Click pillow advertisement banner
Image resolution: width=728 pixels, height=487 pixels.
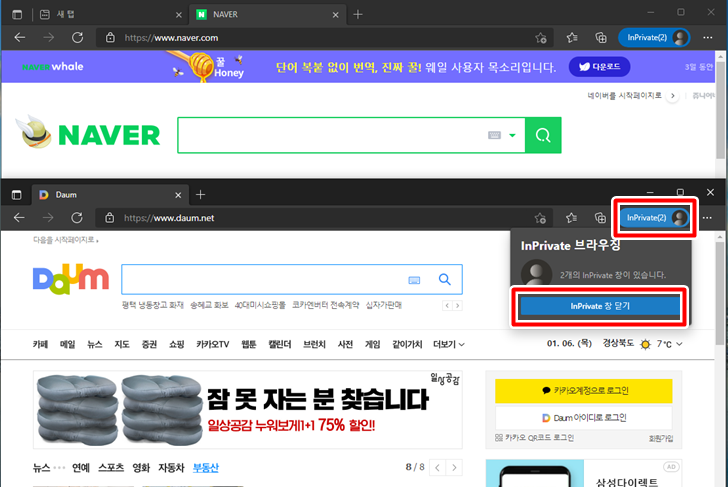pos(247,409)
